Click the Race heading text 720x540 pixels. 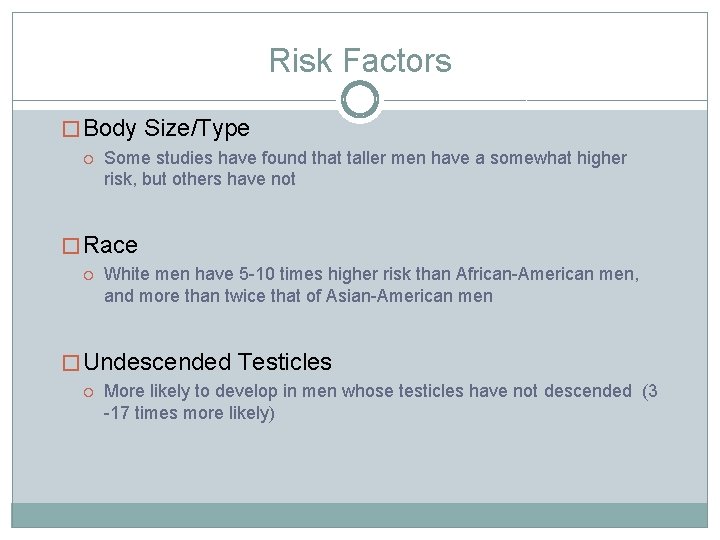click(x=111, y=245)
